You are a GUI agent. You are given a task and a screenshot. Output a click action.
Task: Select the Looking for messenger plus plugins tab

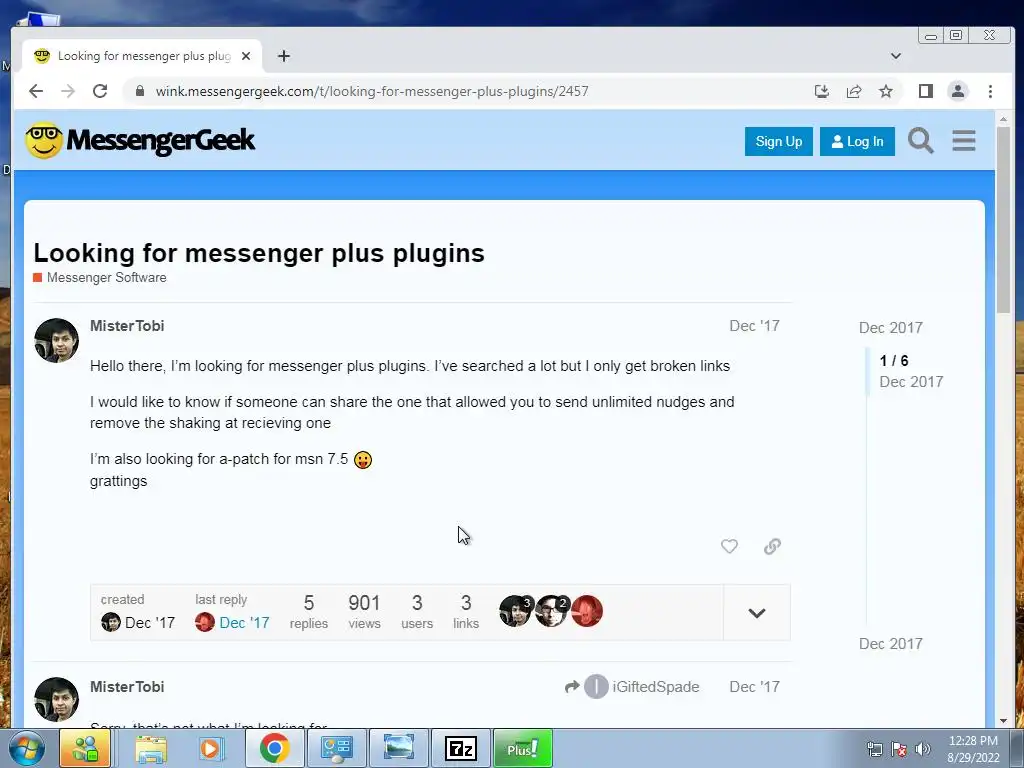click(142, 56)
